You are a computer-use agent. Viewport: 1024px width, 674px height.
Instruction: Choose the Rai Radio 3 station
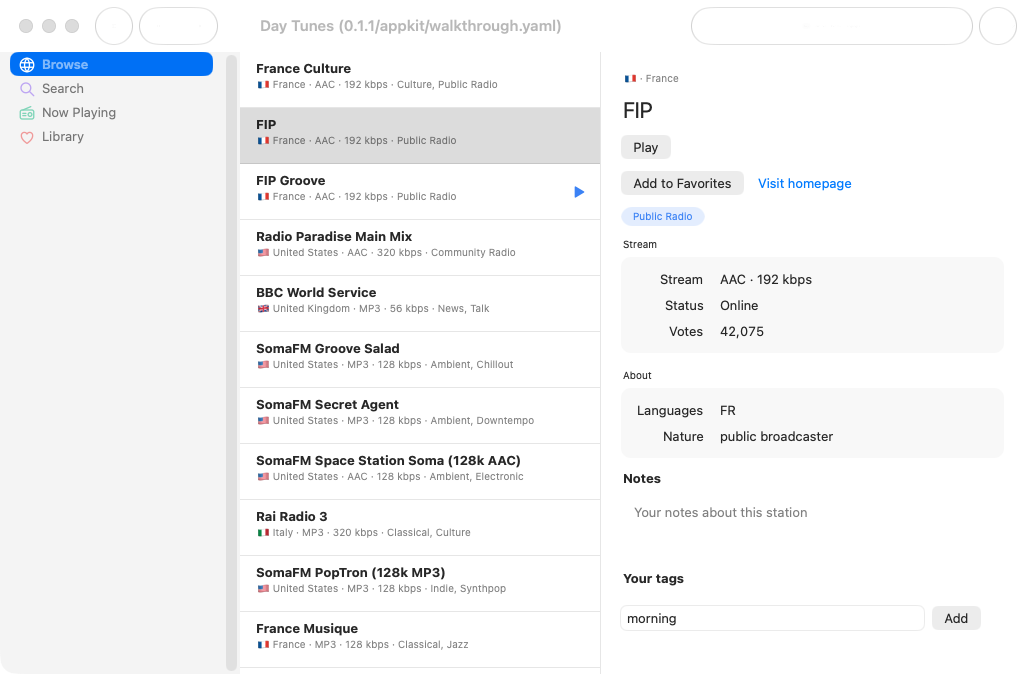click(420, 528)
